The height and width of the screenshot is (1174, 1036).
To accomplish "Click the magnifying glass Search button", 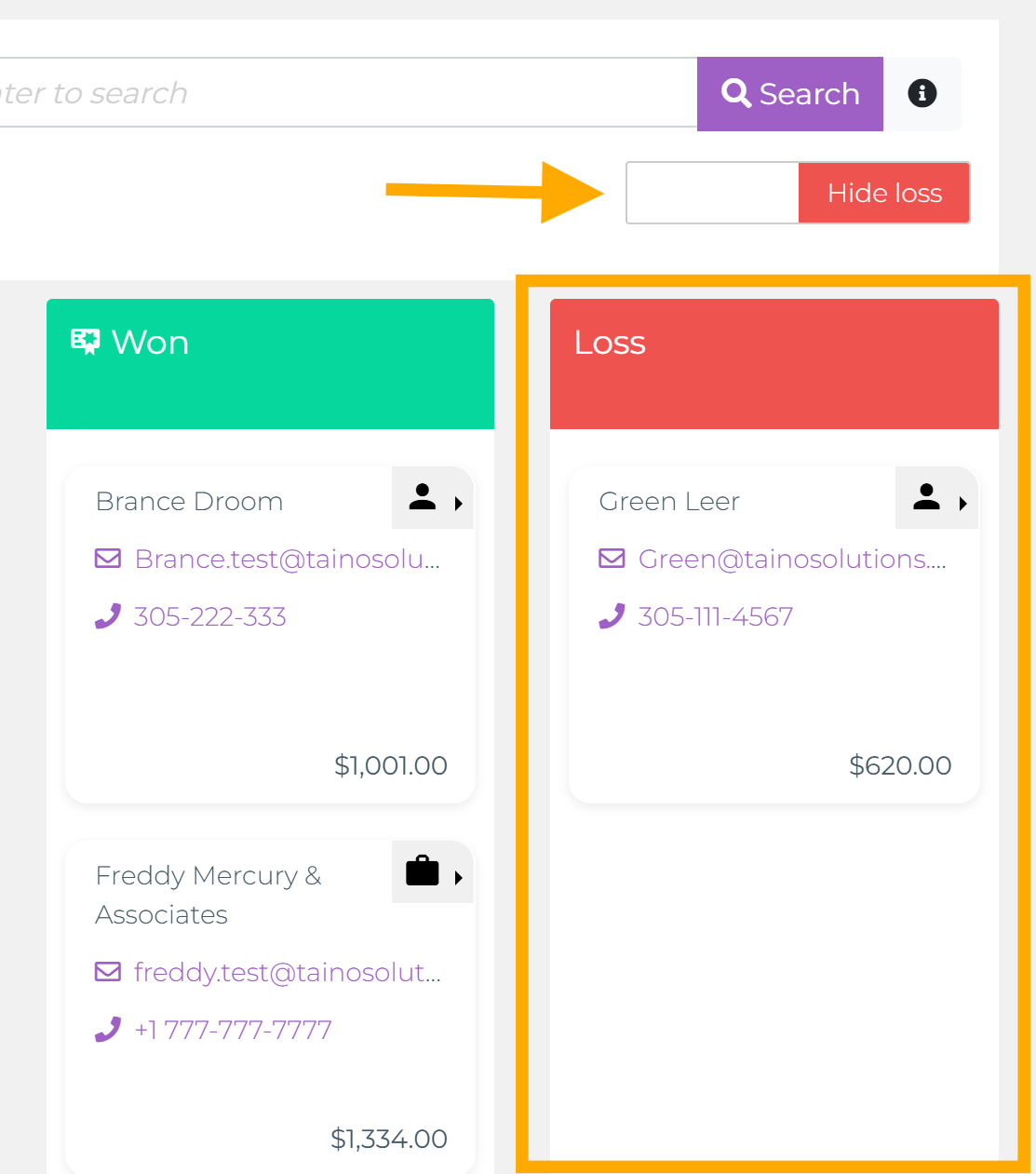I will click(x=789, y=93).
